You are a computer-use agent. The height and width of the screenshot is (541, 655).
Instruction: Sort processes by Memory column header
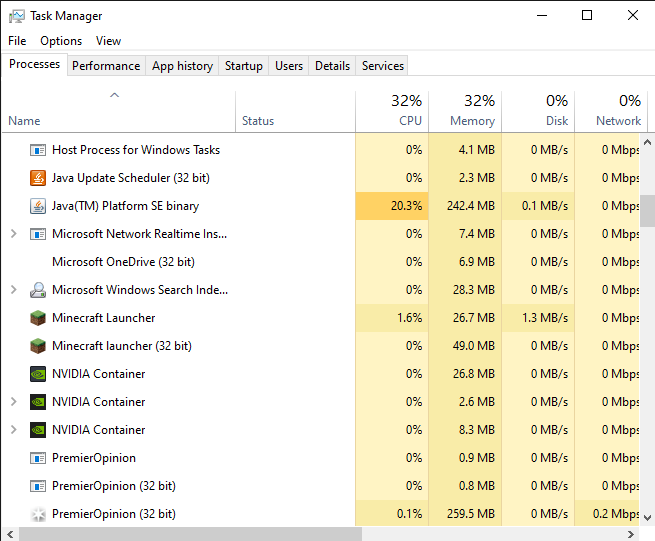(465, 110)
